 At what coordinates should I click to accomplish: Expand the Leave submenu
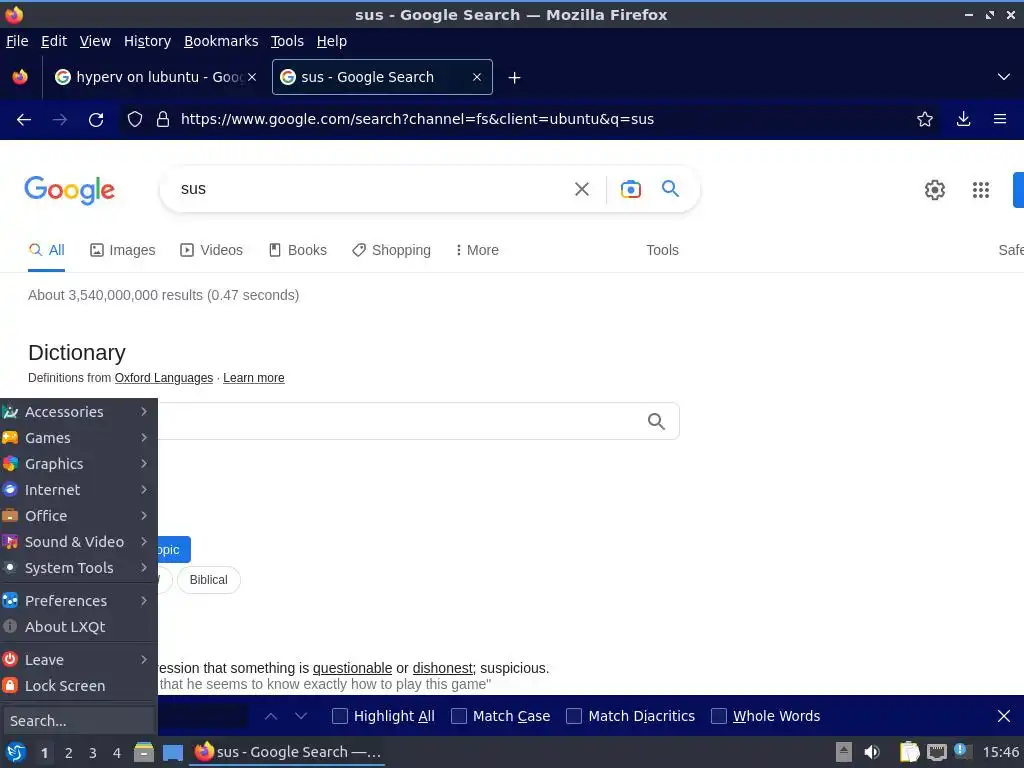coord(78,660)
